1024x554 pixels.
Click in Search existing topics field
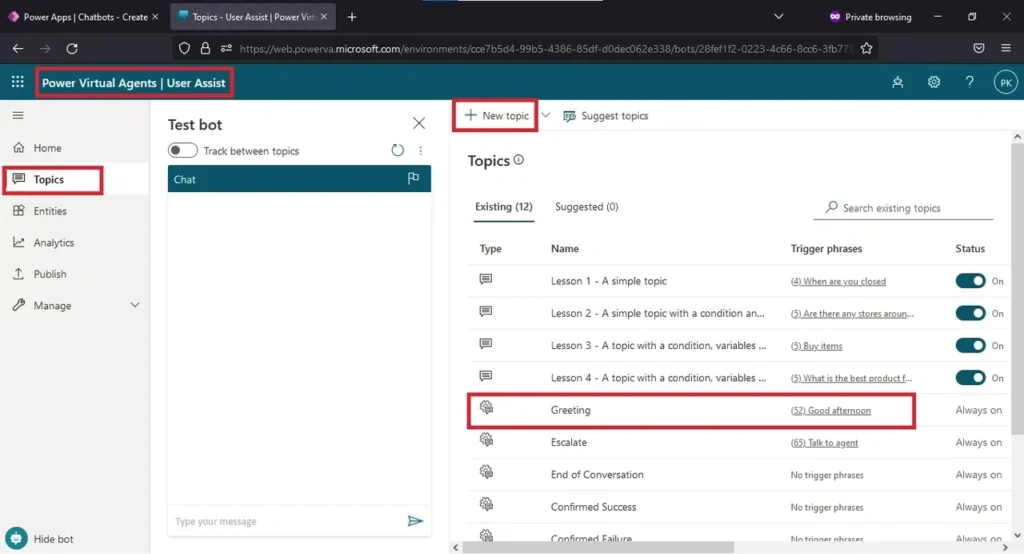pyautogui.click(x=903, y=208)
